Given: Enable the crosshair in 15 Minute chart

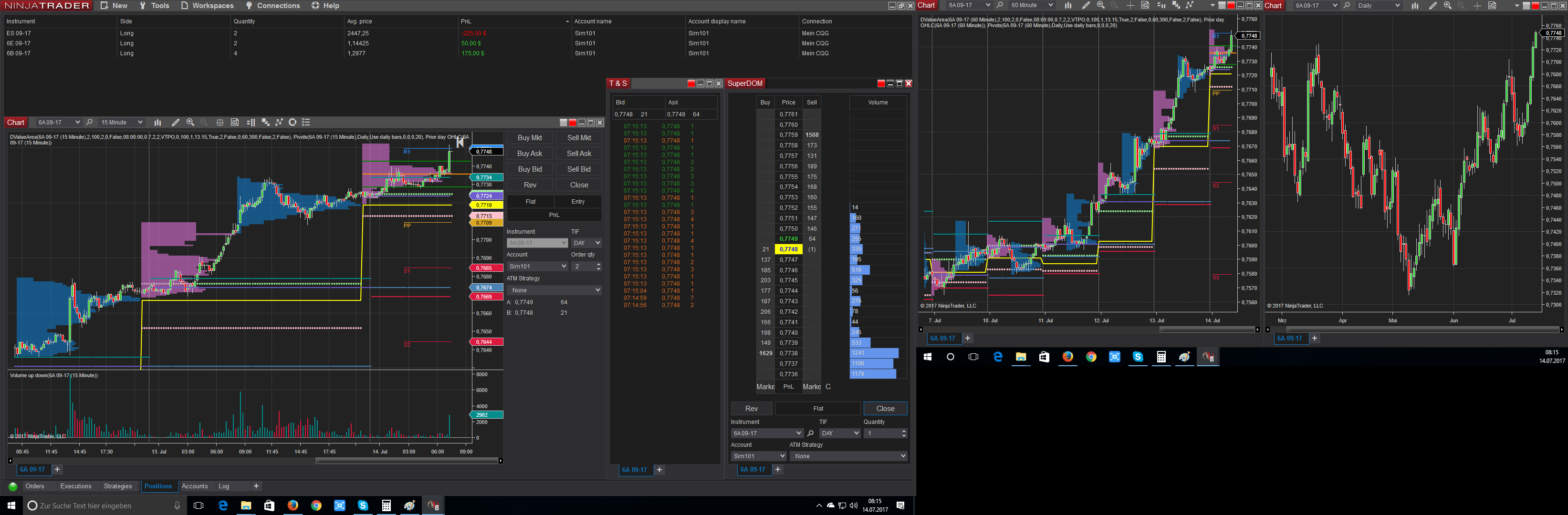Looking at the screenshot, I should click(220, 122).
